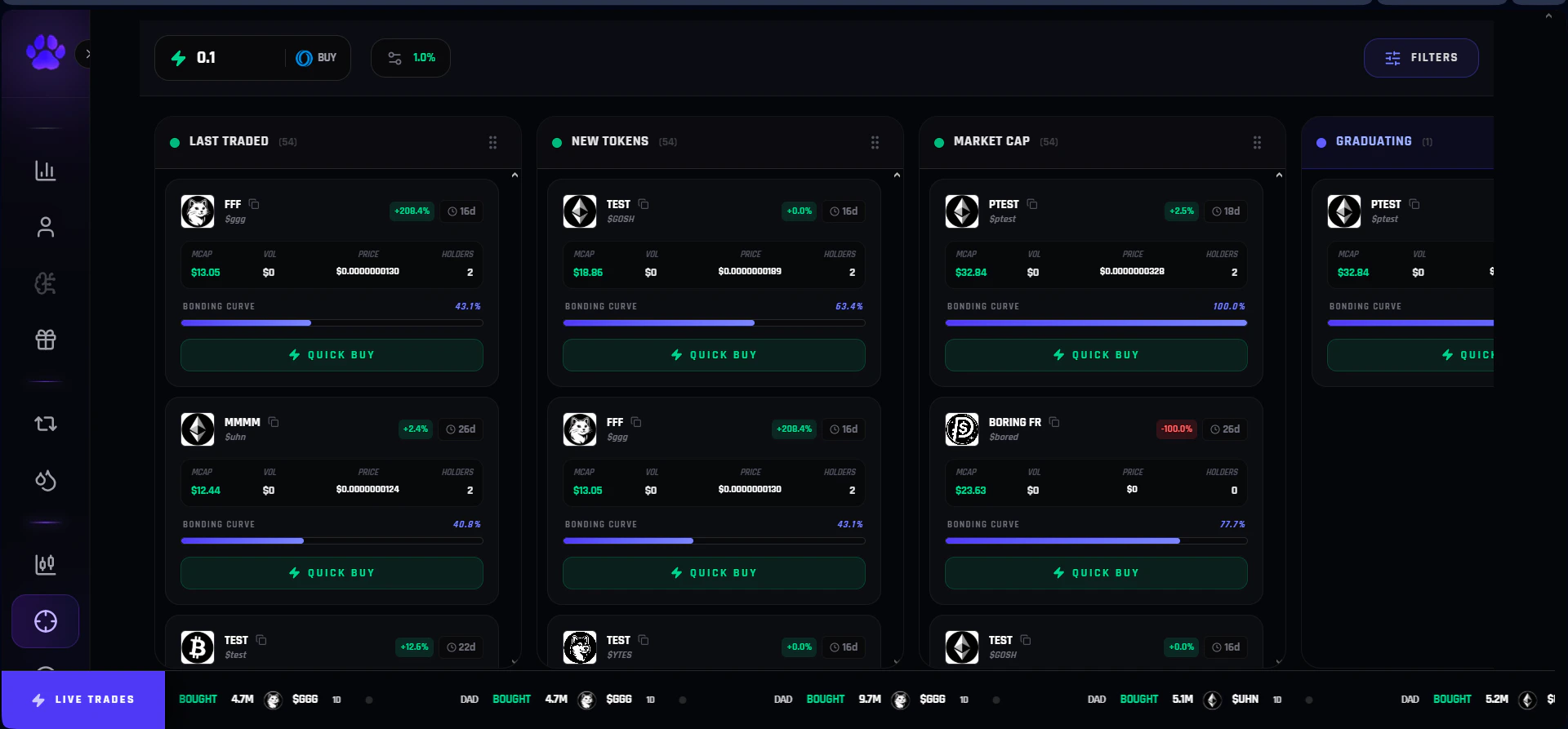The width and height of the screenshot is (1568, 729).
Task: Click the BUY currency toggle
Action: (317, 58)
